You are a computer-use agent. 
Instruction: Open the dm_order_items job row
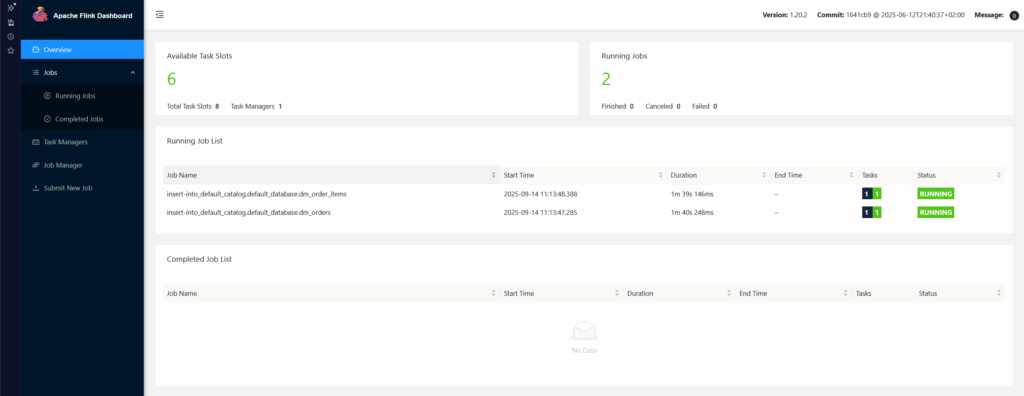(584, 194)
